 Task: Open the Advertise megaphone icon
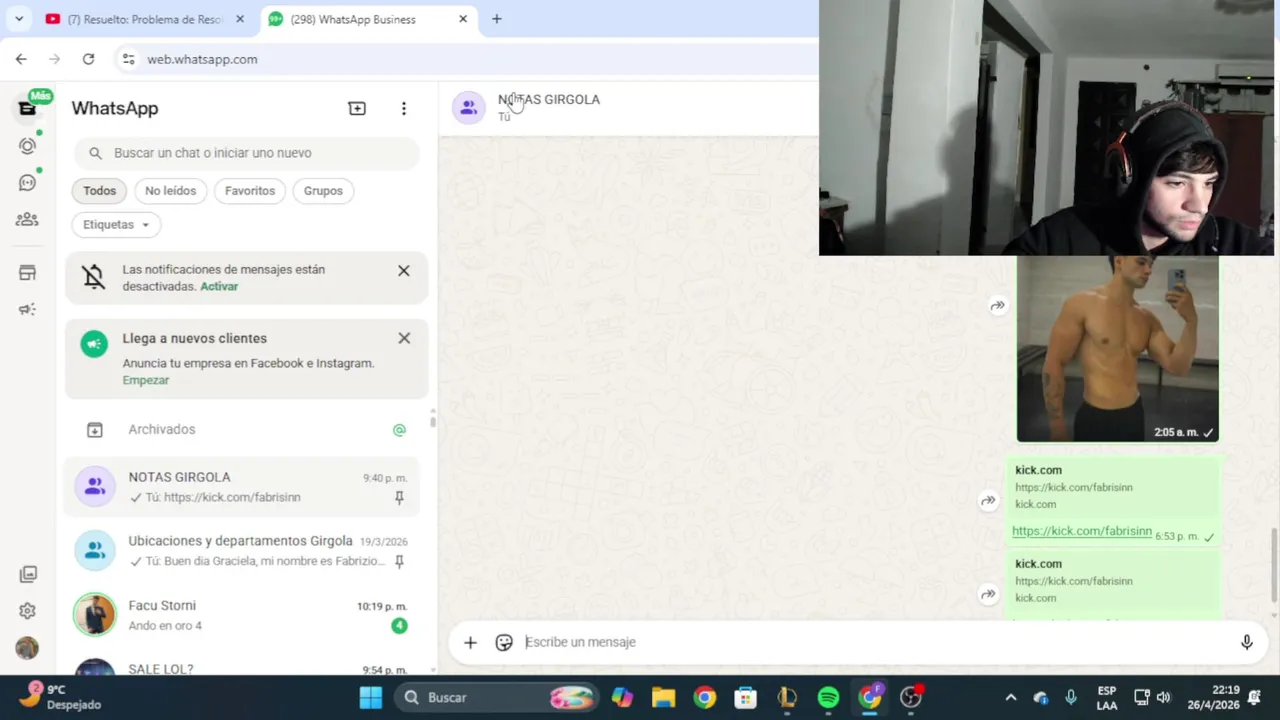coord(27,309)
